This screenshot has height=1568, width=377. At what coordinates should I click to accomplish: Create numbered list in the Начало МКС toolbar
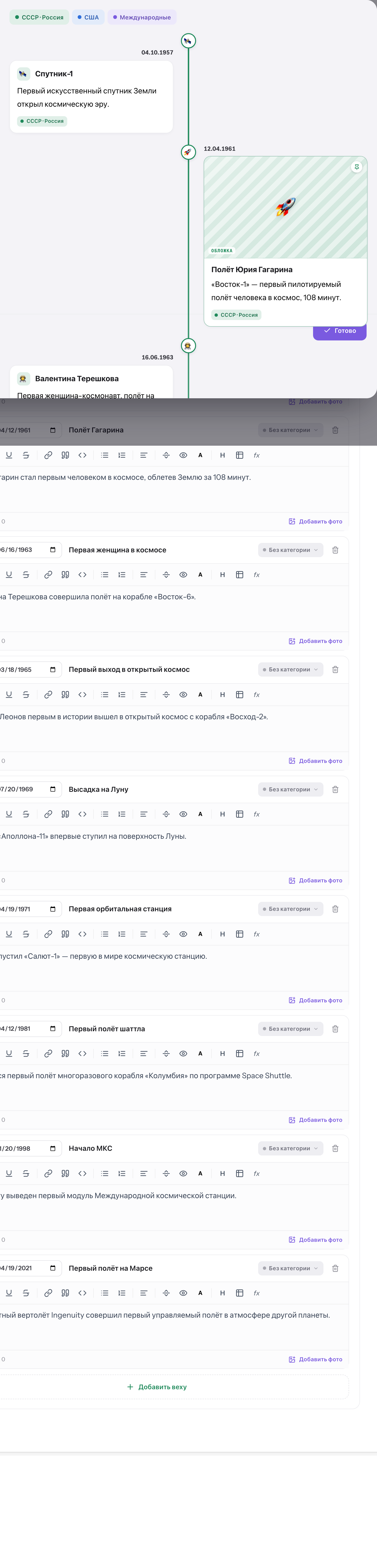pyautogui.click(x=122, y=1174)
